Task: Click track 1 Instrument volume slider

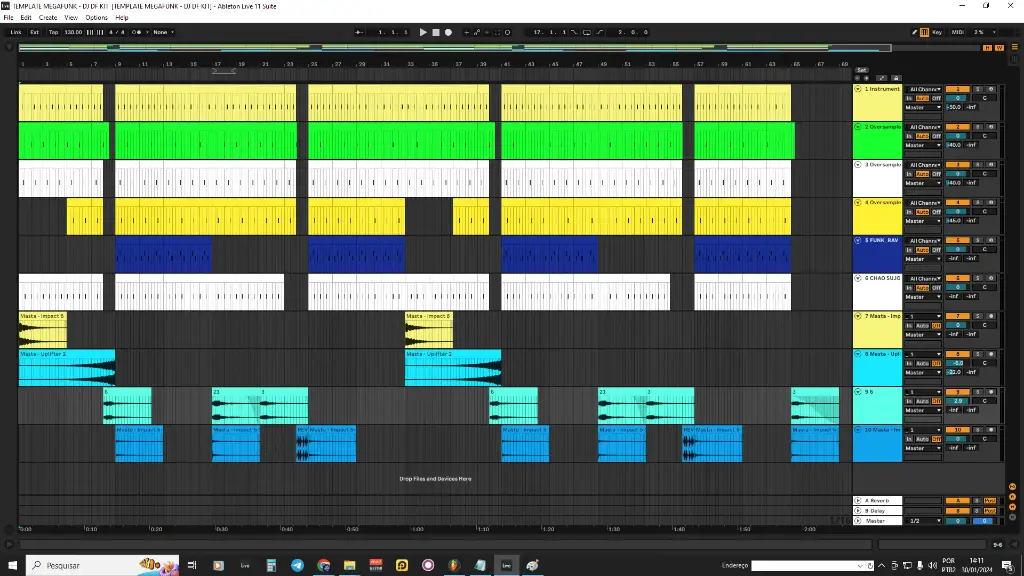Action: click(957, 98)
